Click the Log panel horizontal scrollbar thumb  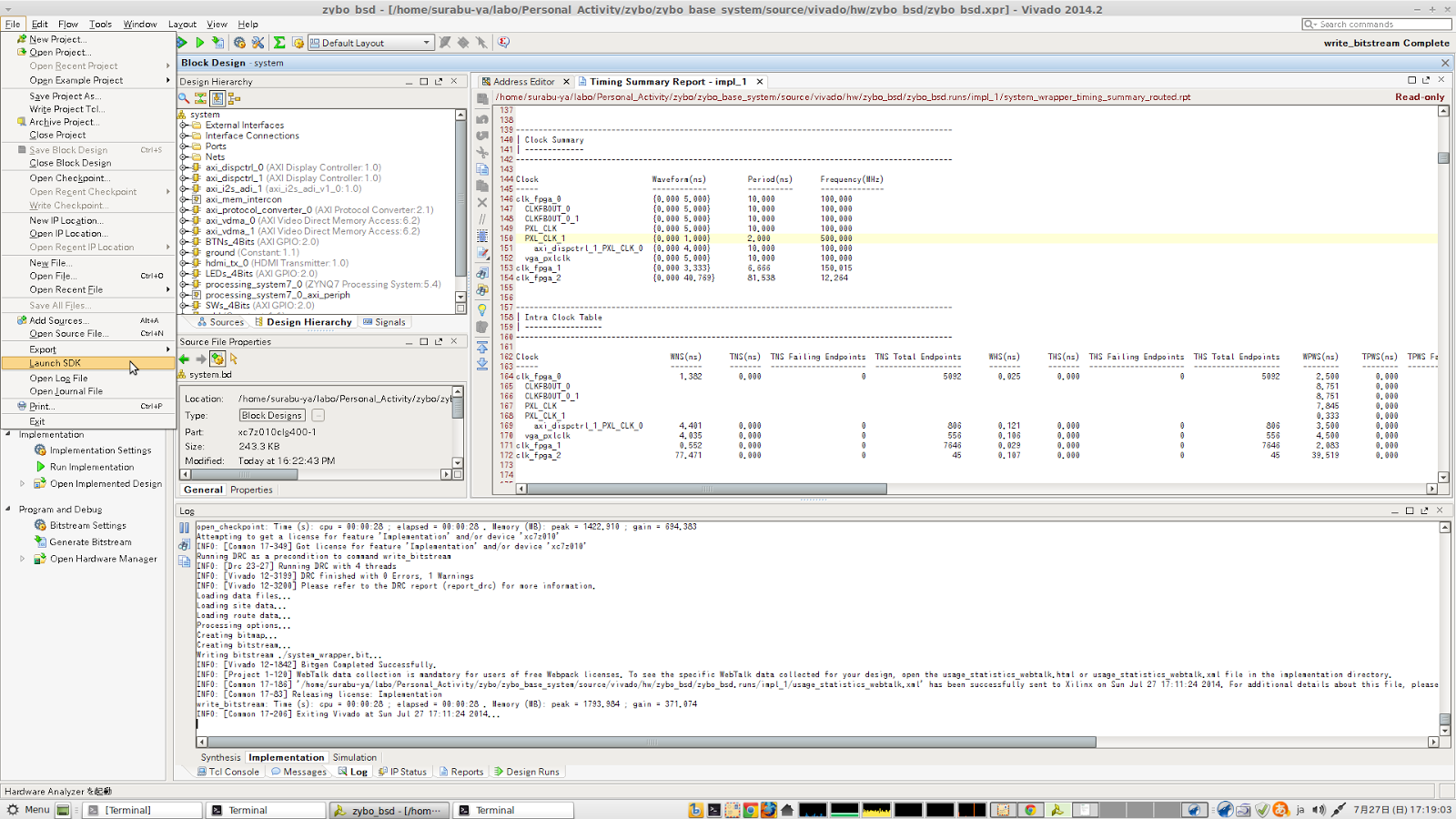652,743
